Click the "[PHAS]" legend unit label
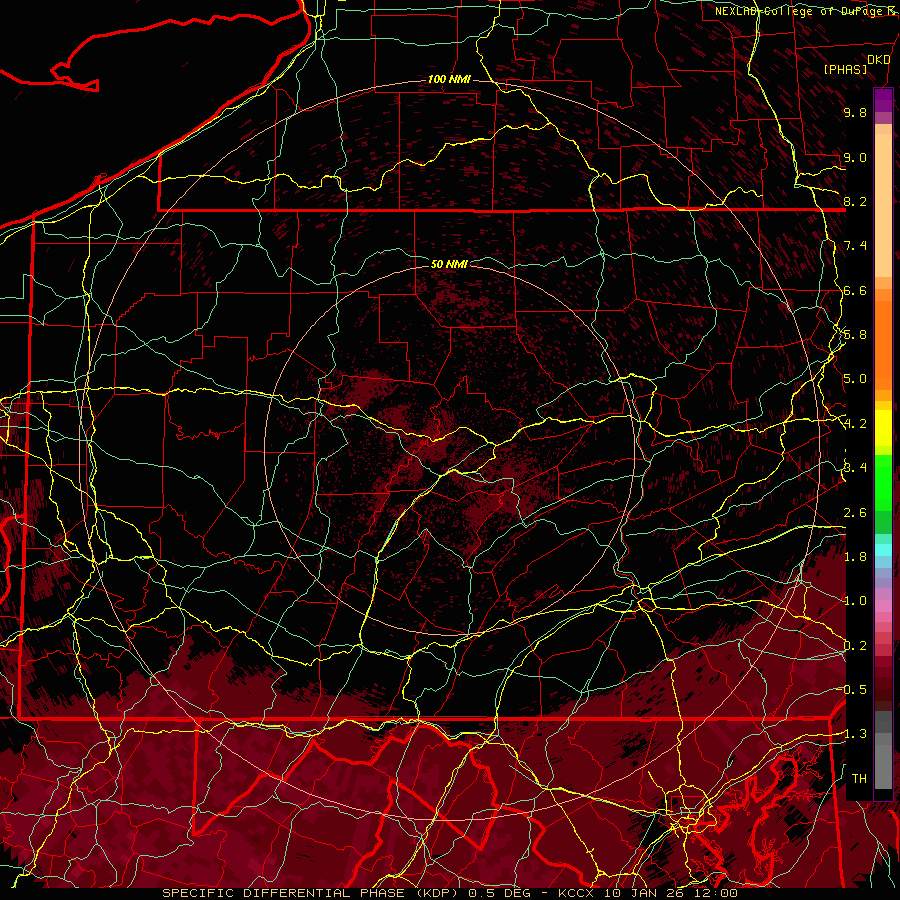Image resolution: width=900 pixels, height=900 pixels. tap(845, 70)
